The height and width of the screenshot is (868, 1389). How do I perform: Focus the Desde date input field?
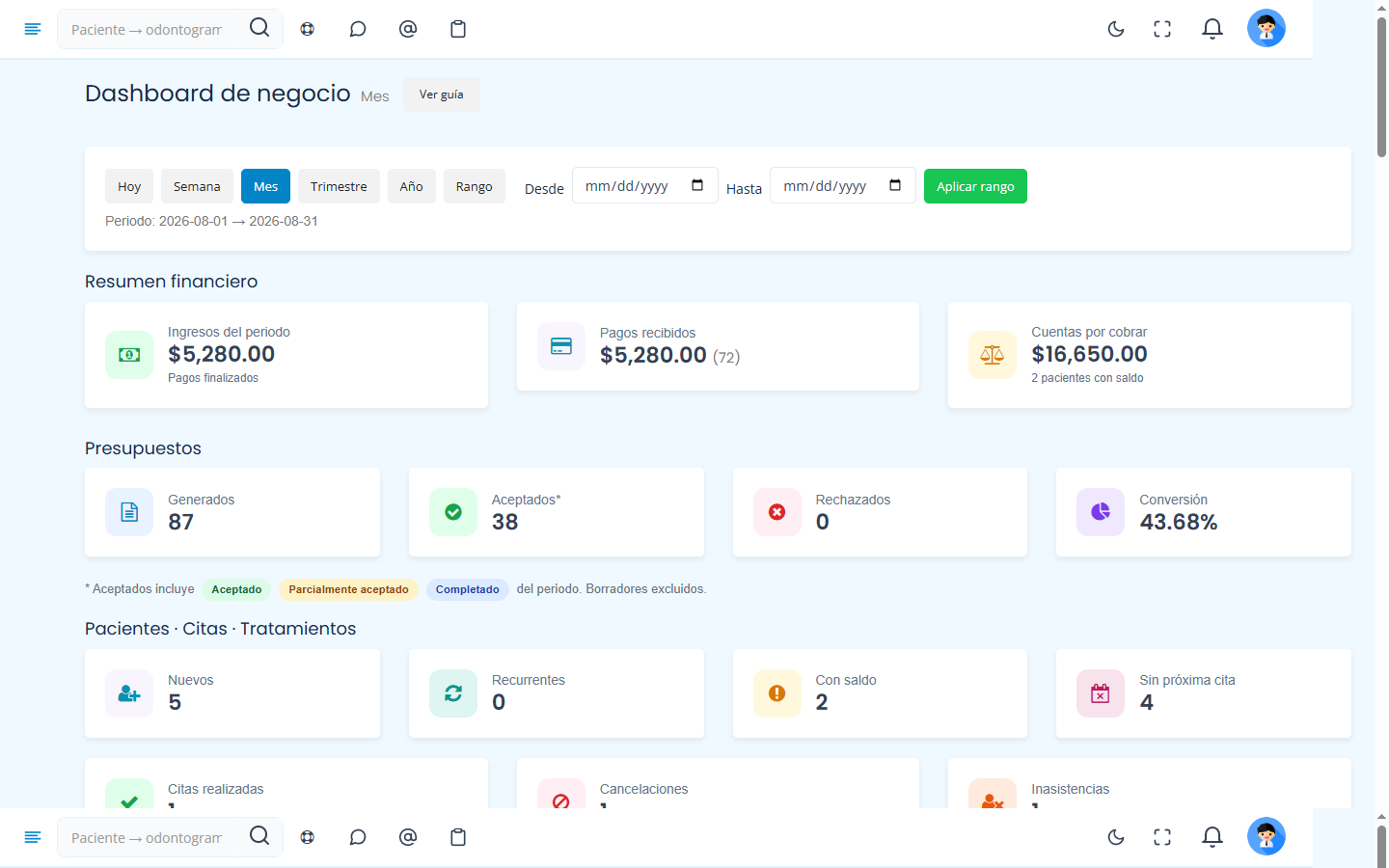click(x=645, y=185)
